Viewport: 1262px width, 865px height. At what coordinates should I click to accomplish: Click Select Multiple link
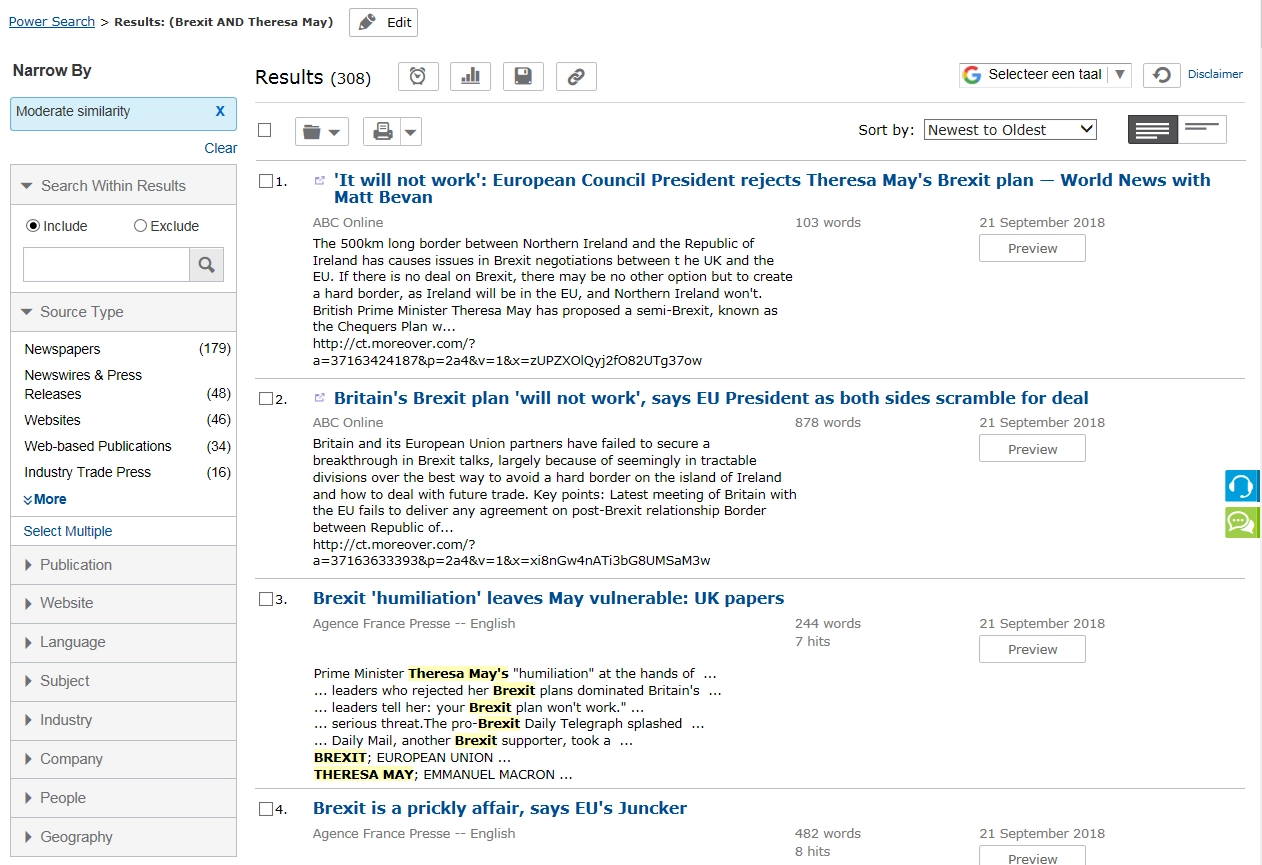[x=68, y=531]
